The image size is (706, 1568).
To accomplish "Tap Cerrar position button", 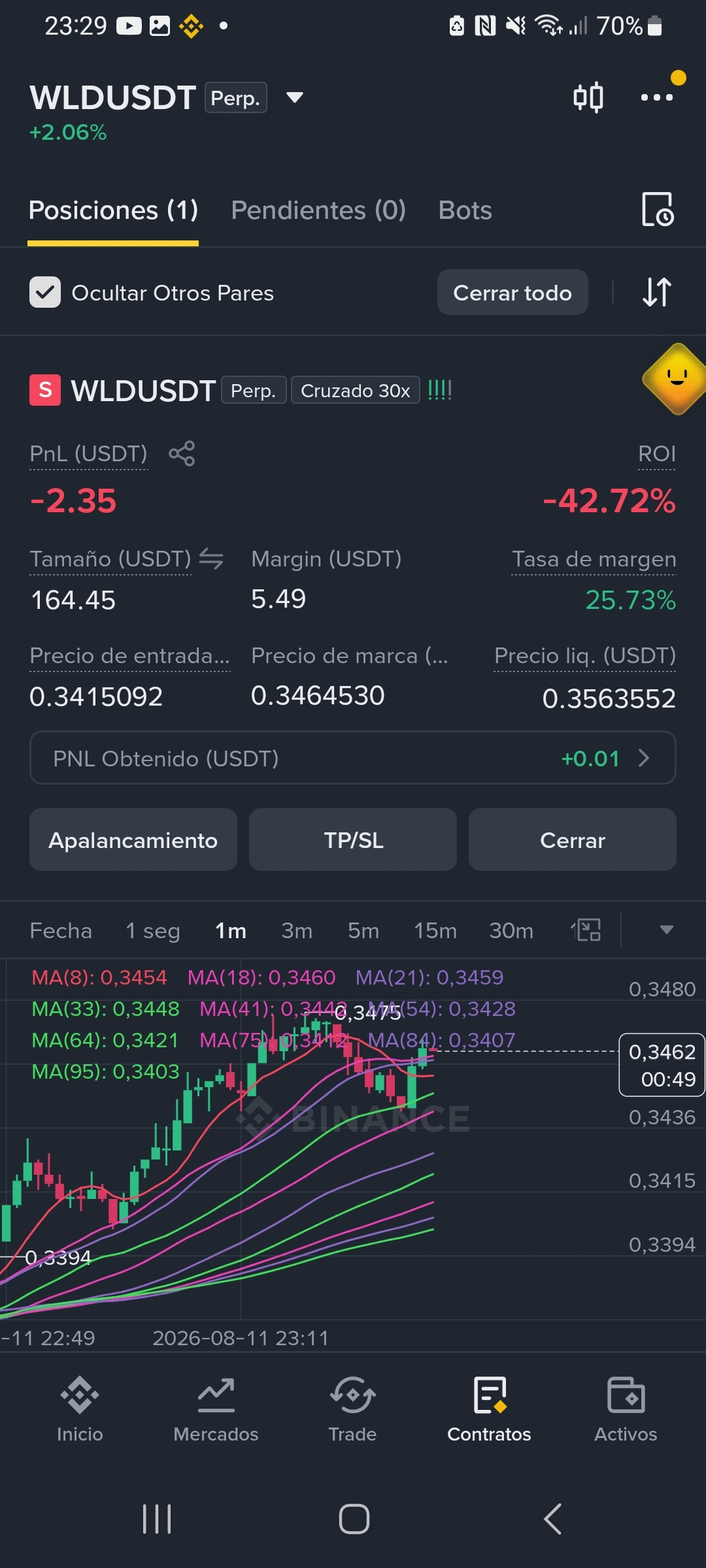I will [573, 840].
